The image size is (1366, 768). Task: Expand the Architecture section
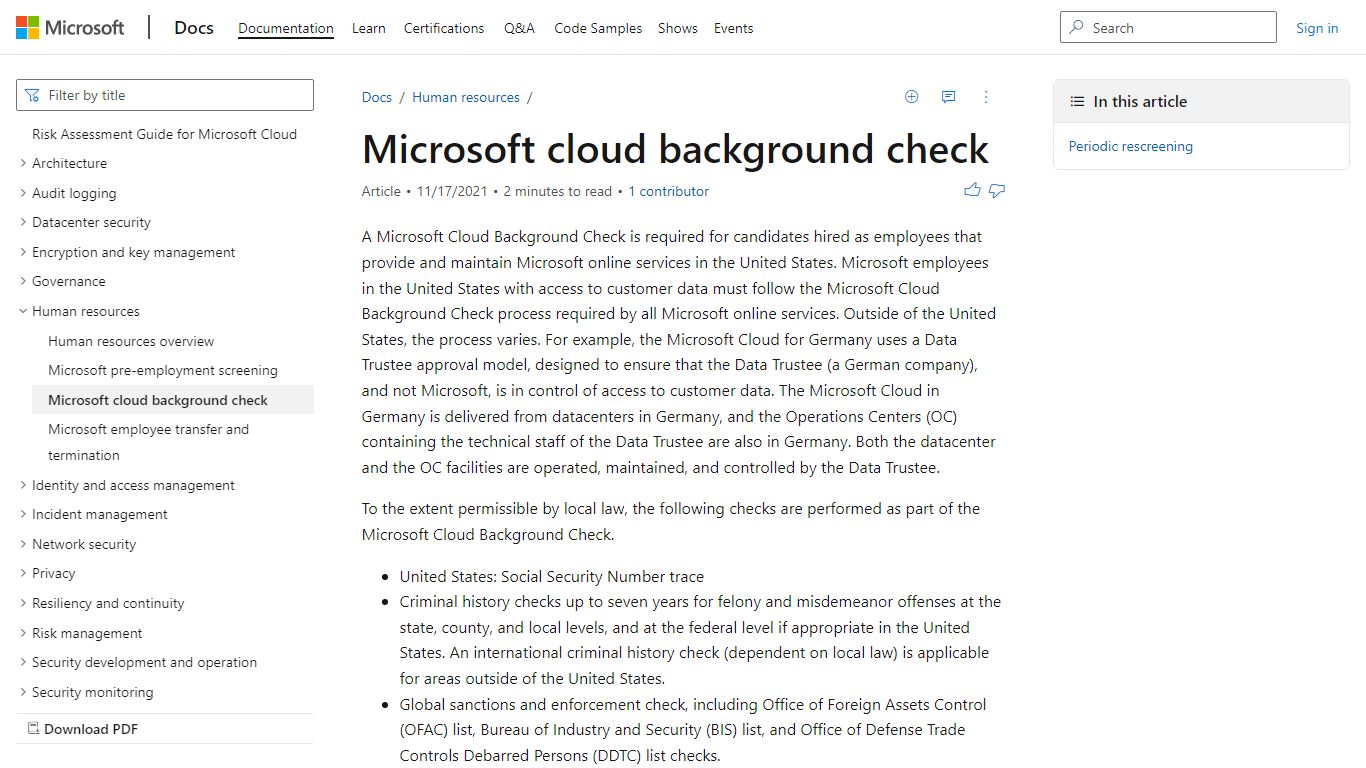(x=23, y=163)
